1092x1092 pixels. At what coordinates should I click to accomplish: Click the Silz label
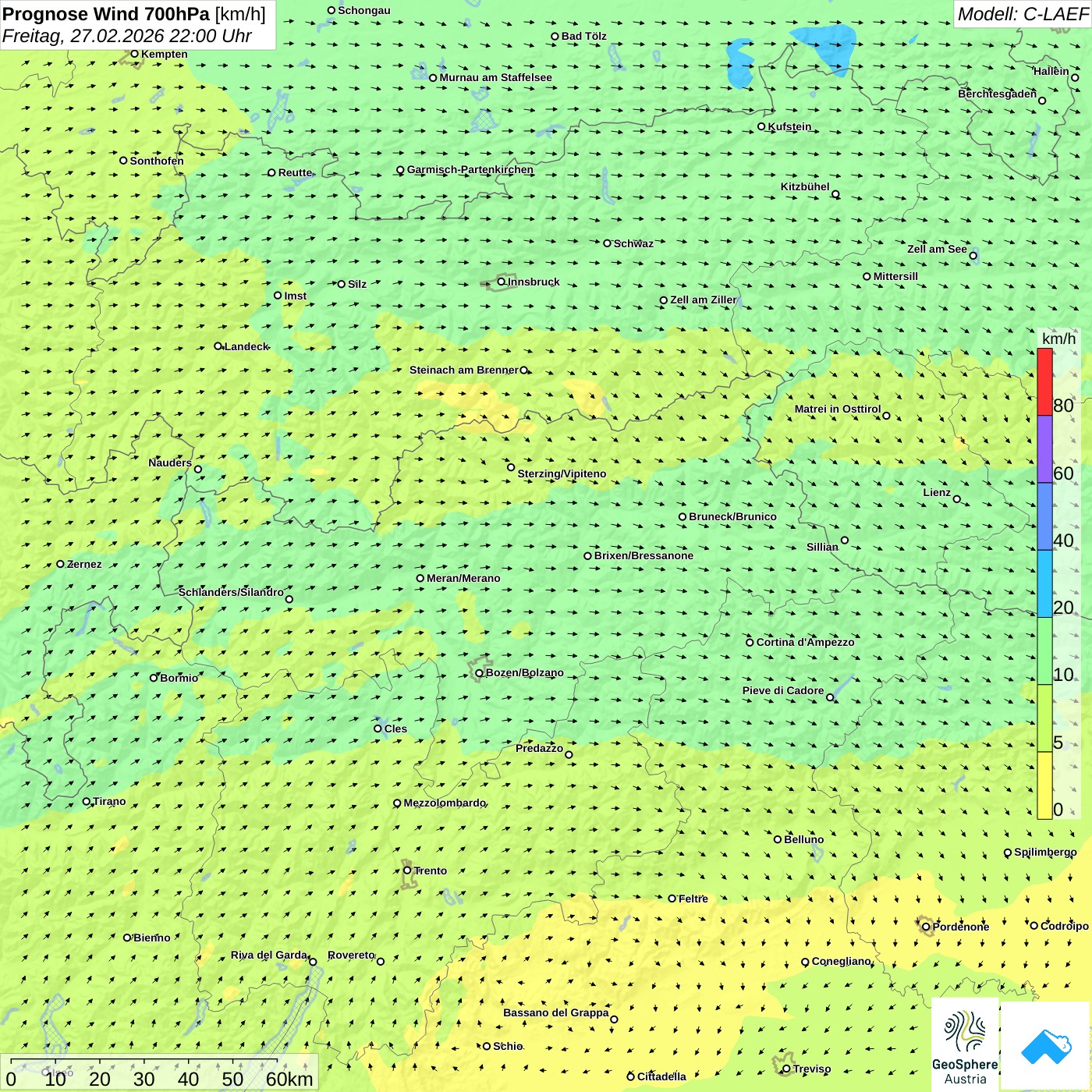[357, 284]
